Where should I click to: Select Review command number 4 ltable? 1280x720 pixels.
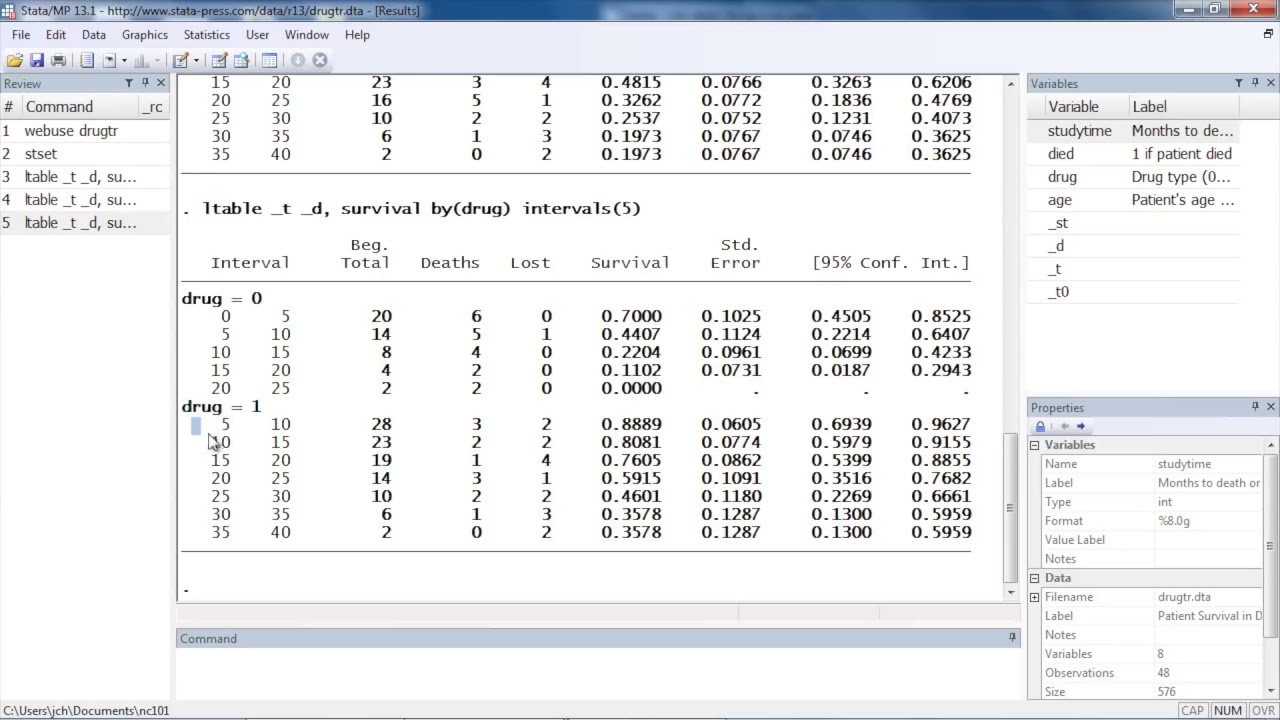click(85, 200)
